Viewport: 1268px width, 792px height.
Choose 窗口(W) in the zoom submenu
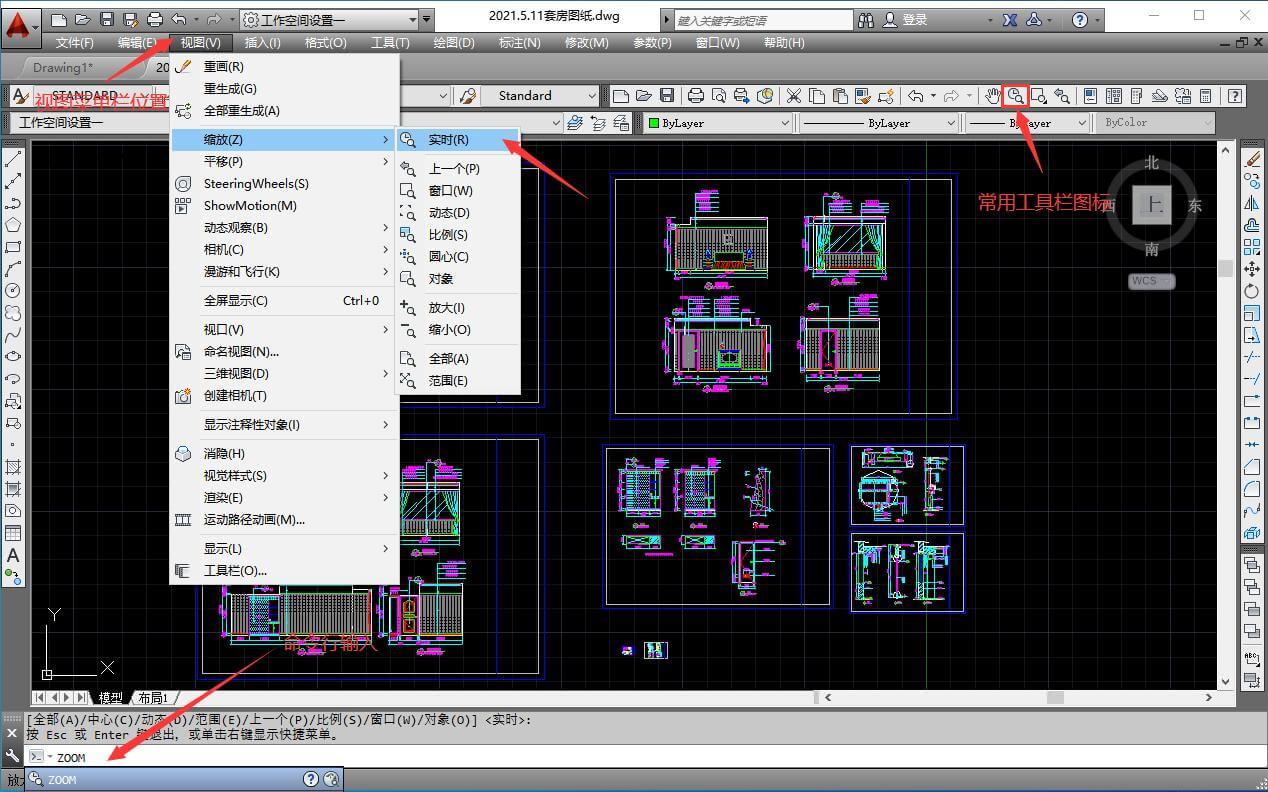tap(458, 190)
